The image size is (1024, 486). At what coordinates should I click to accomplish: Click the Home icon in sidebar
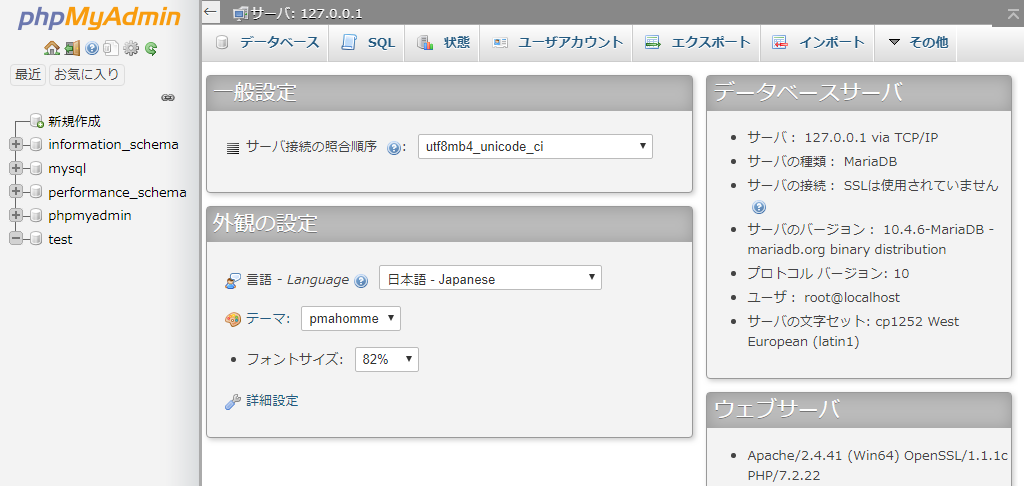coord(52,48)
